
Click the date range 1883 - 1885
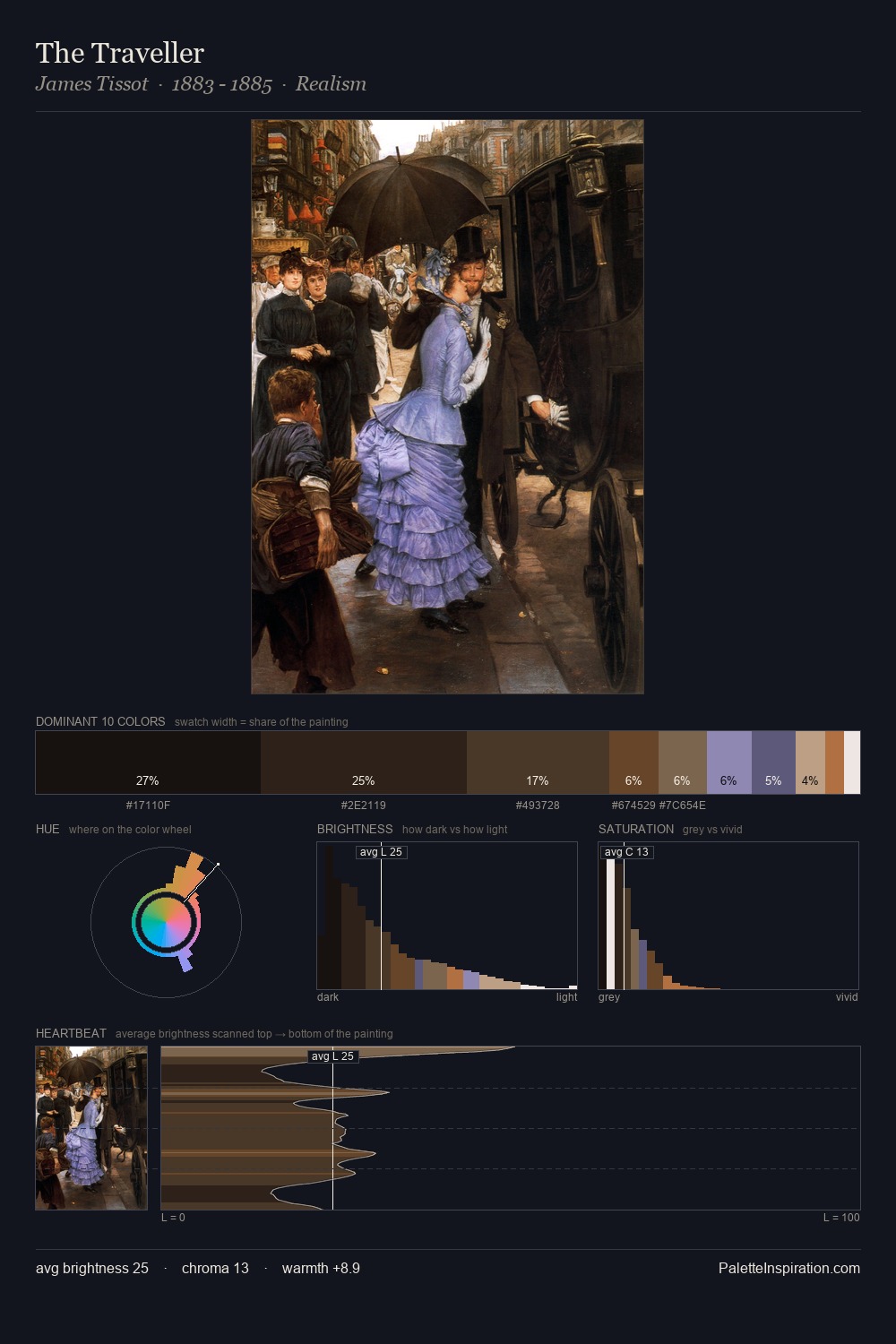pos(221,83)
